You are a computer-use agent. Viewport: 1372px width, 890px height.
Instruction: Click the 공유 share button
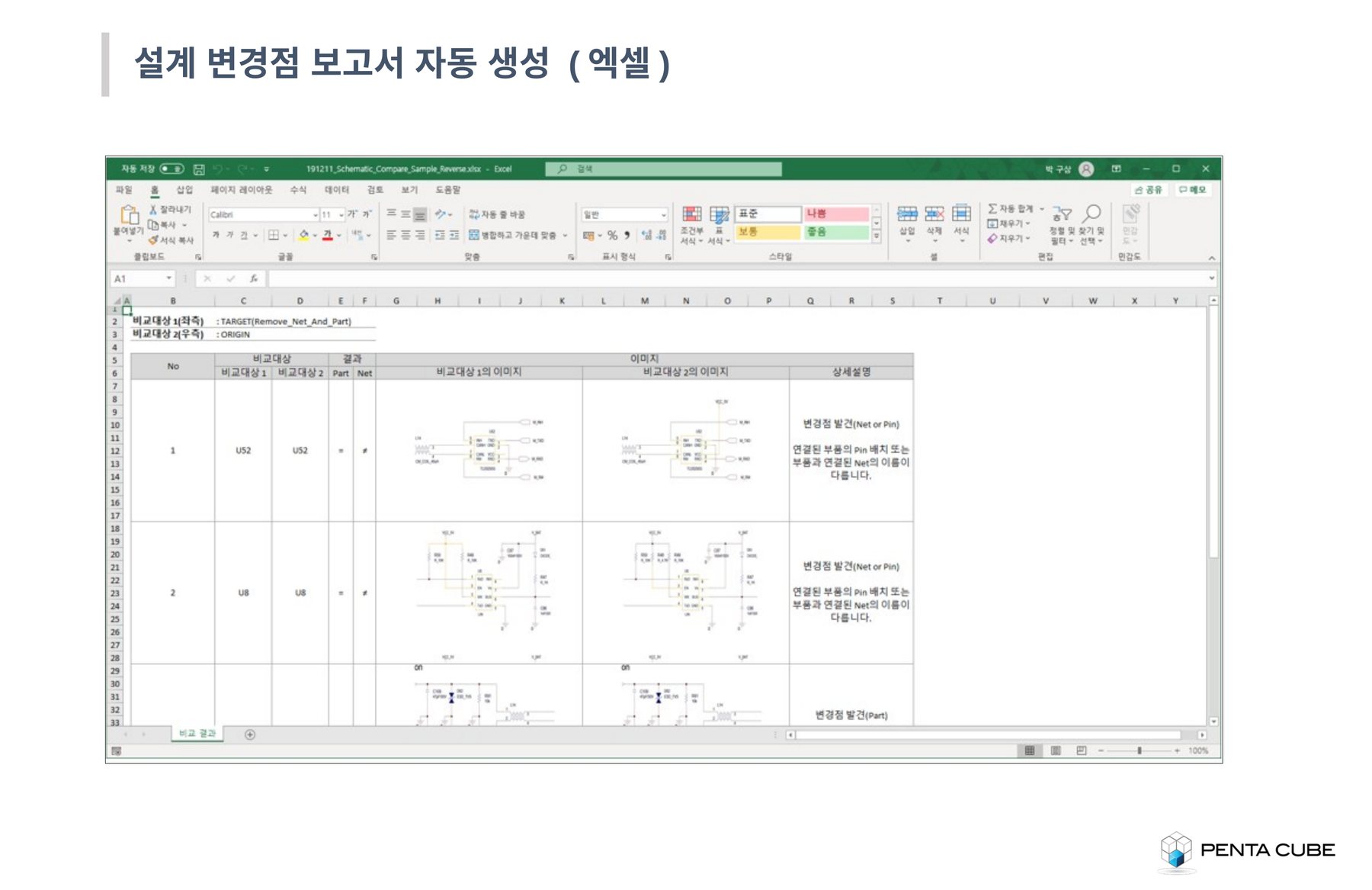click(1149, 189)
